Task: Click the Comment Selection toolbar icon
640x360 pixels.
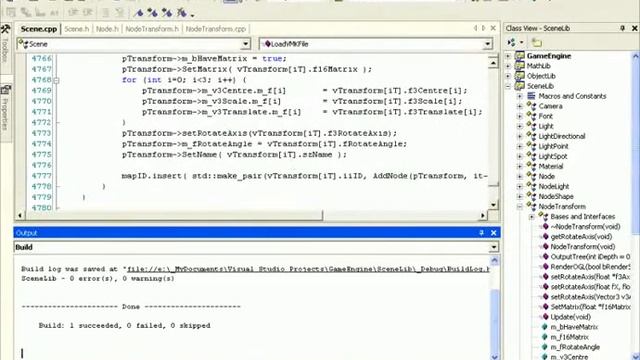Action: (105, 13)
